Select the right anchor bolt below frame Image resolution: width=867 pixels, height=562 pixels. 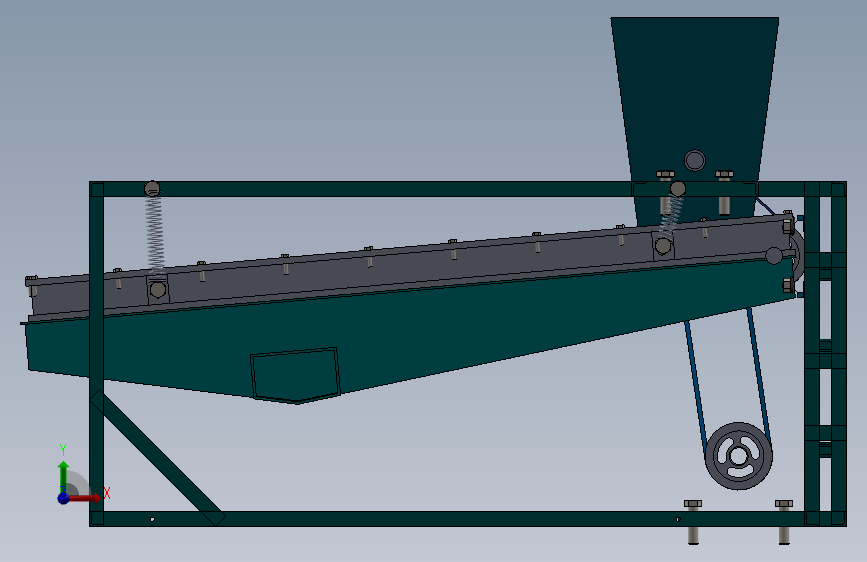pyautogui.click(x=784, y=523)
